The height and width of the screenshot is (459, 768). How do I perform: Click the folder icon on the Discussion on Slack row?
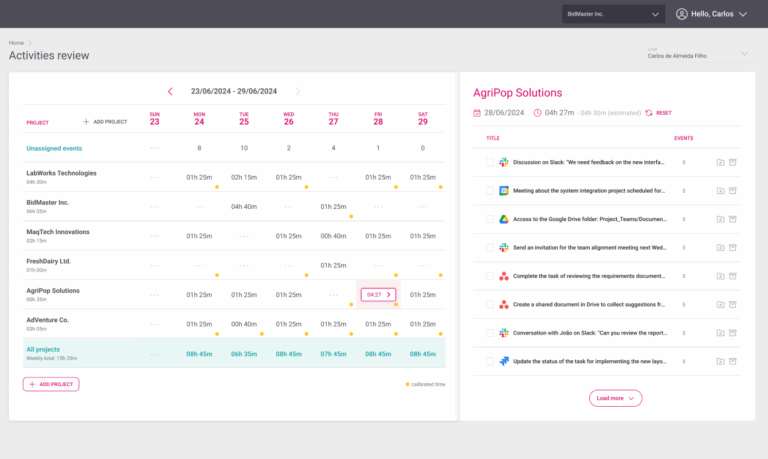(x=720, y=162)
